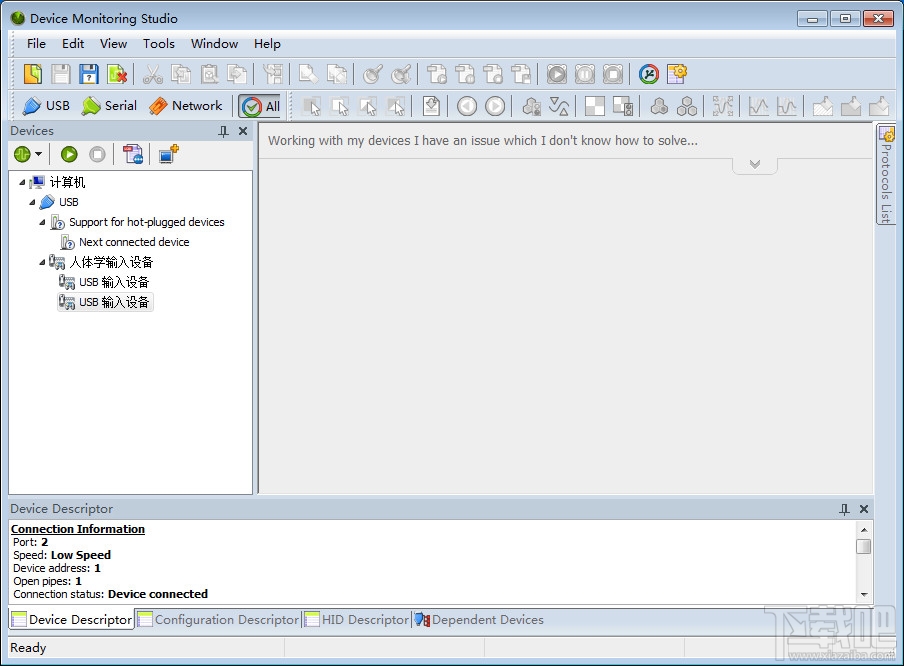Click the Copy icon in toolbar
Viewport: 904px width, 666px height.
181,74
